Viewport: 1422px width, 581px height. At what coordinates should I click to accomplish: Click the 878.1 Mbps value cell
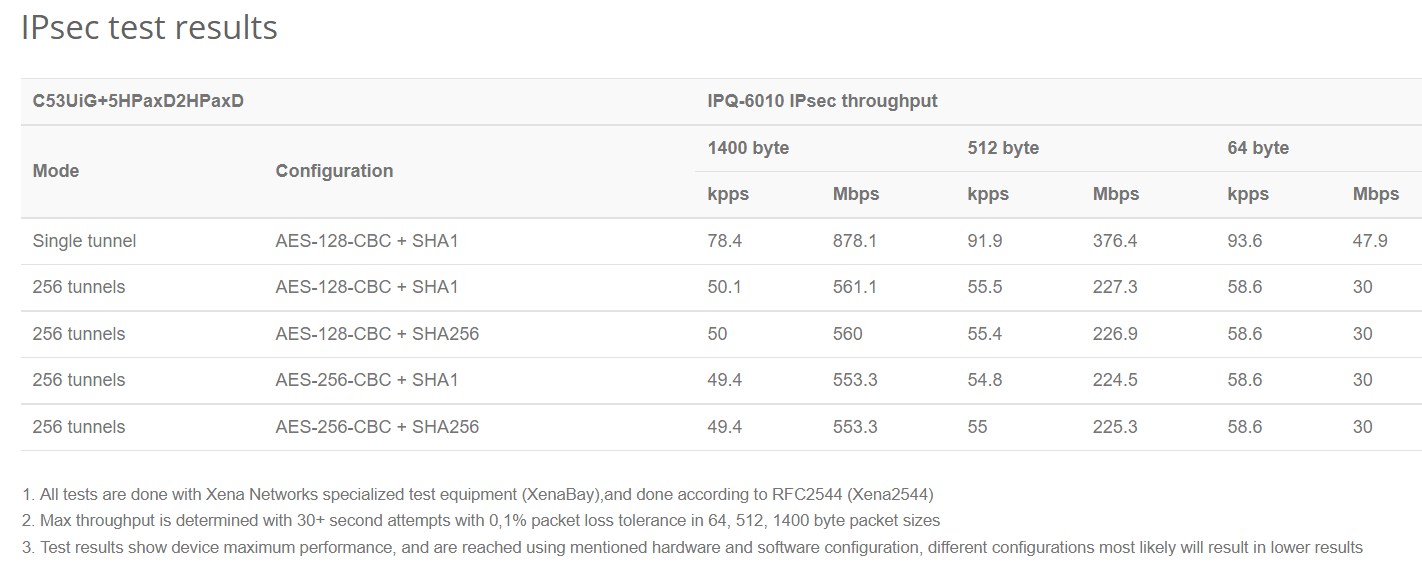click(x=855, y=241)
